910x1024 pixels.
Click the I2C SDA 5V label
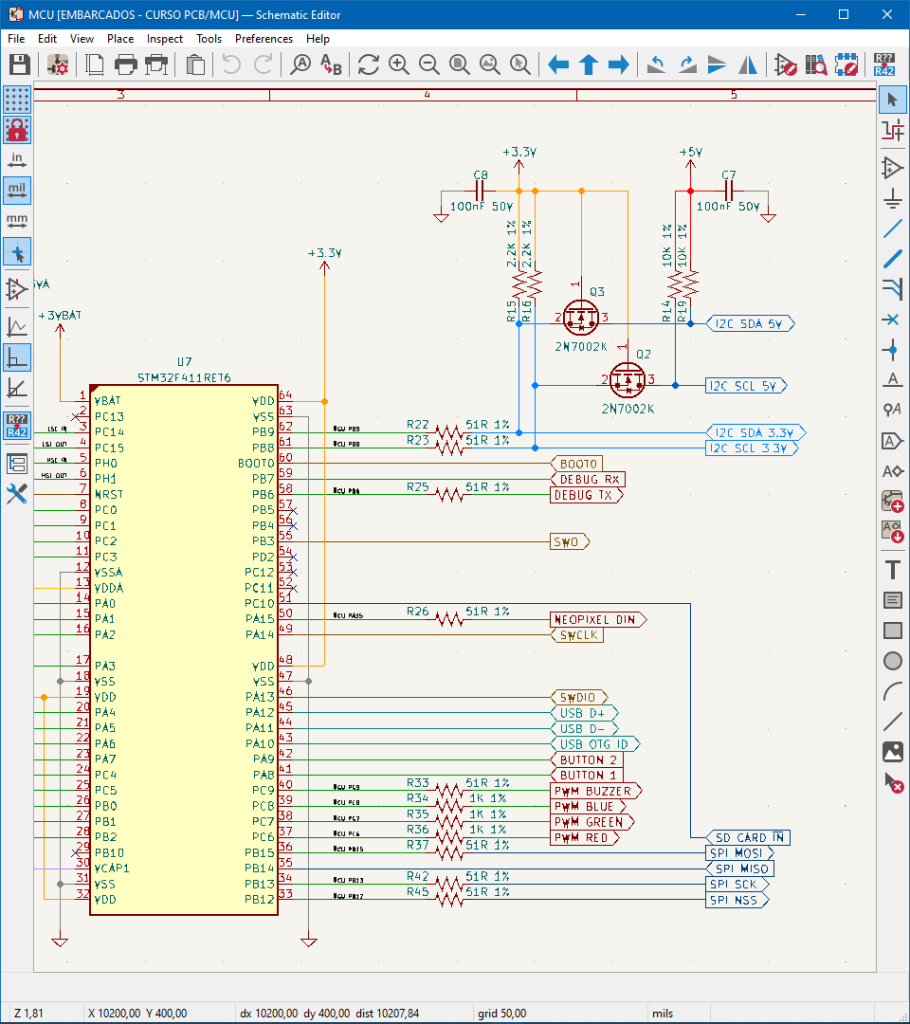pos(750,323)
